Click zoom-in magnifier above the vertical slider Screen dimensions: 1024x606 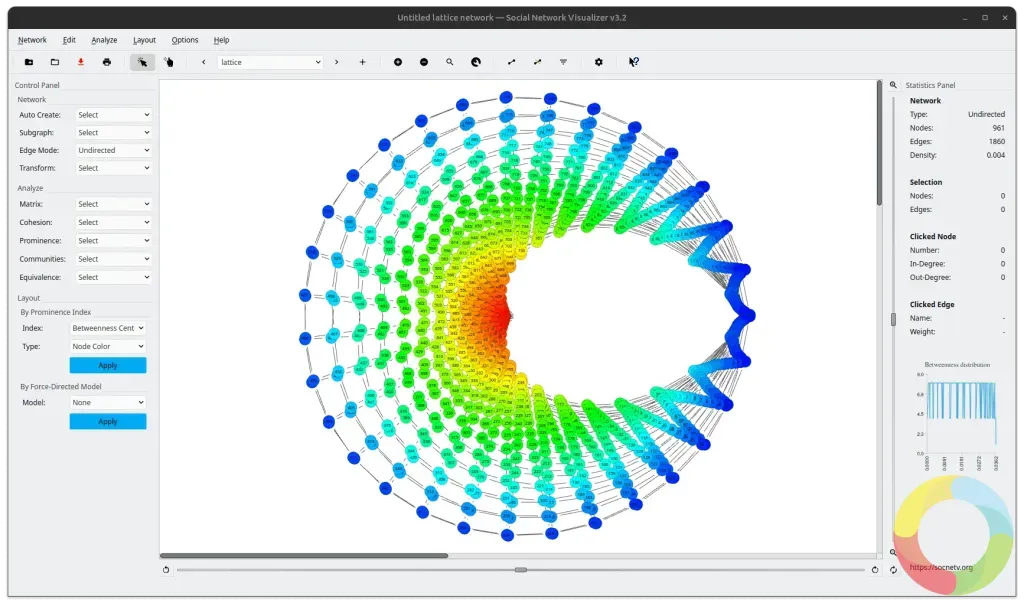[893, 85]
